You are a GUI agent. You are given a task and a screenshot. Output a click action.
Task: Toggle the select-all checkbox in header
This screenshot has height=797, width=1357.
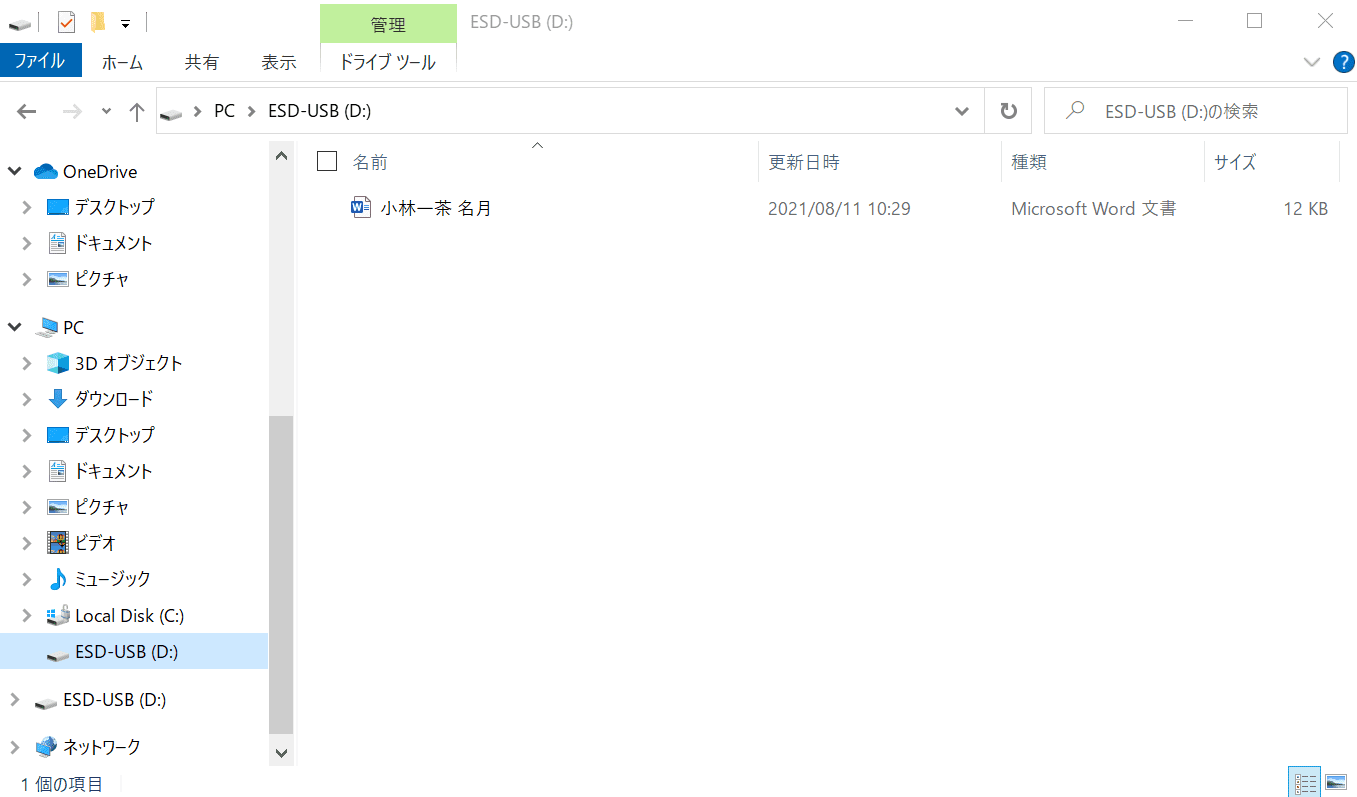coord(326,161)
